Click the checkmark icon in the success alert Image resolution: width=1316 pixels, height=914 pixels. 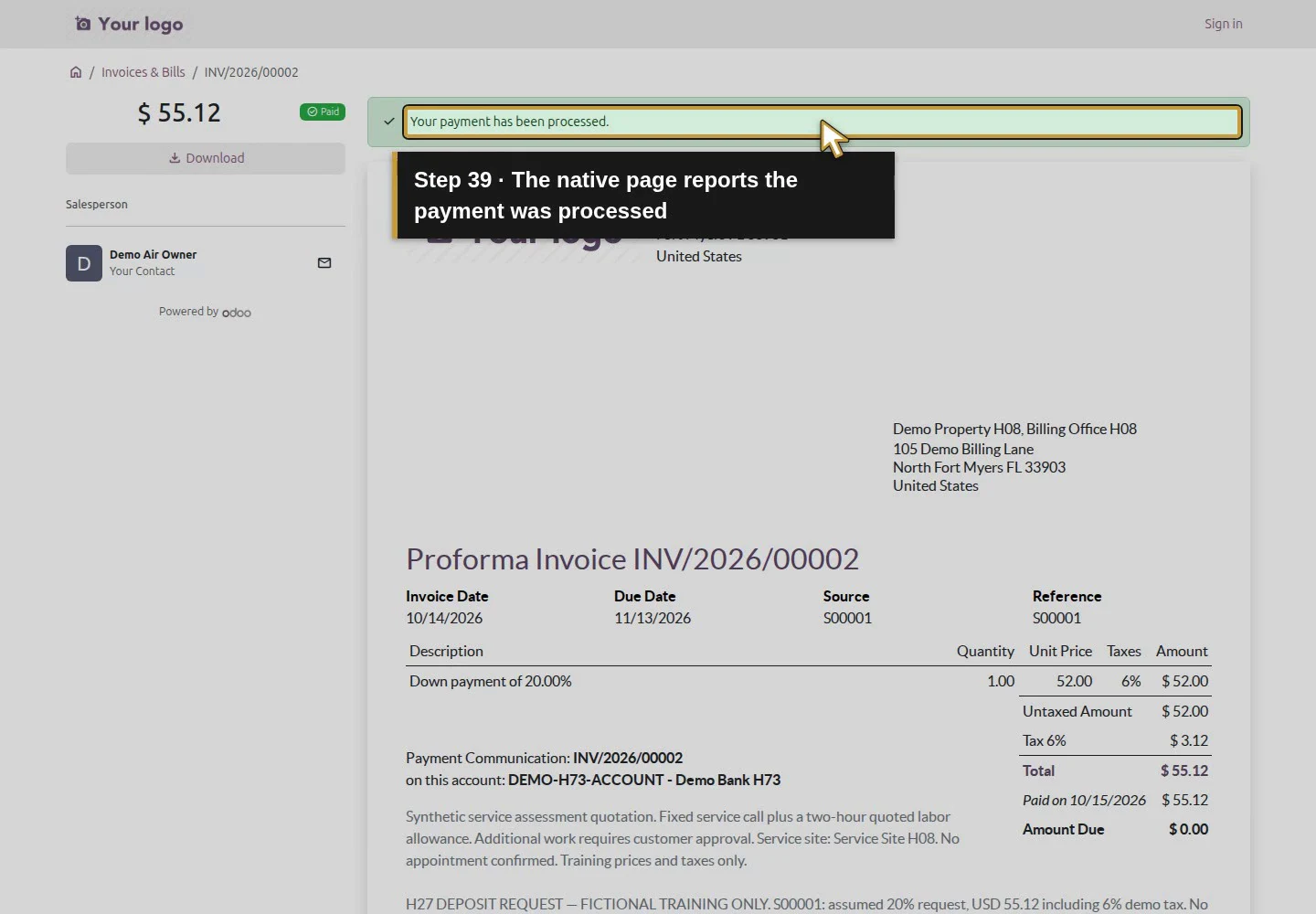389,122
